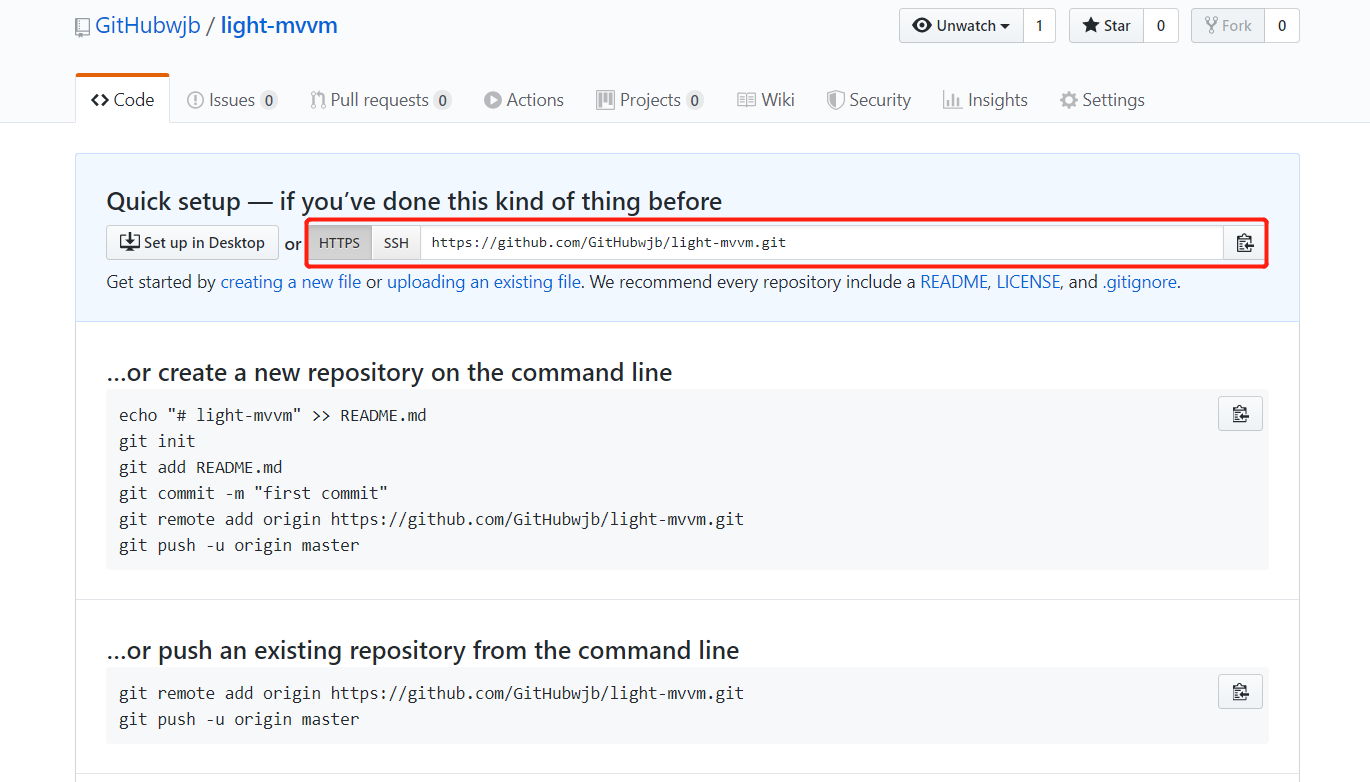Open the Actions tab
Image resolution: width=1370 pixels, height=782 pixels.
click(524, 100)
